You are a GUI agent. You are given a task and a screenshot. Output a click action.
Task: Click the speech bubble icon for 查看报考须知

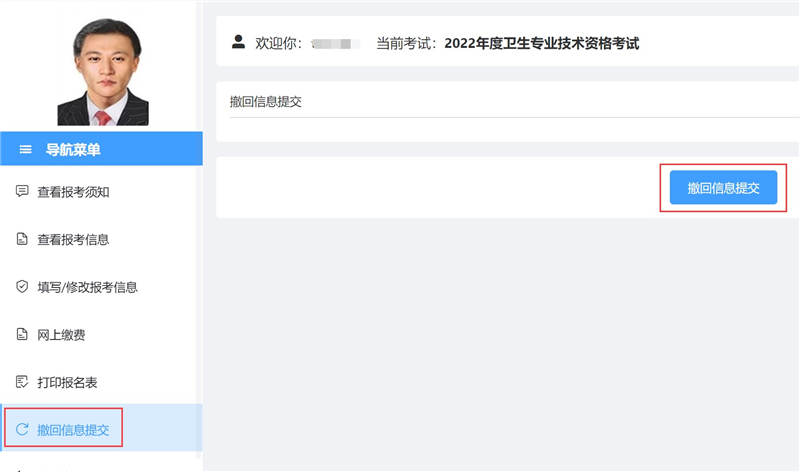point(22,191)
